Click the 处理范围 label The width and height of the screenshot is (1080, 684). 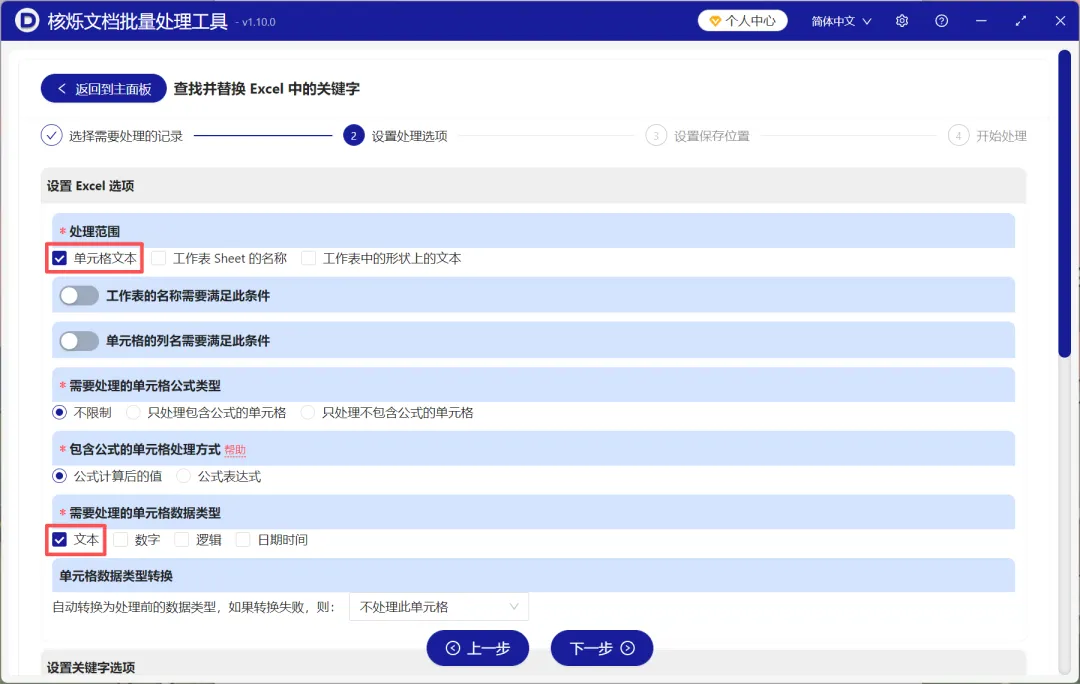pyautogui.click(x=94, y=231)
